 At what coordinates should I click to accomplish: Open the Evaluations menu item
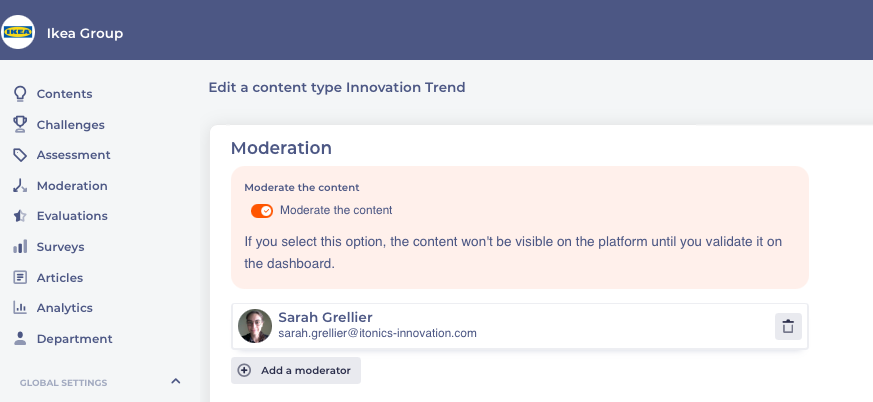point(72,216)
